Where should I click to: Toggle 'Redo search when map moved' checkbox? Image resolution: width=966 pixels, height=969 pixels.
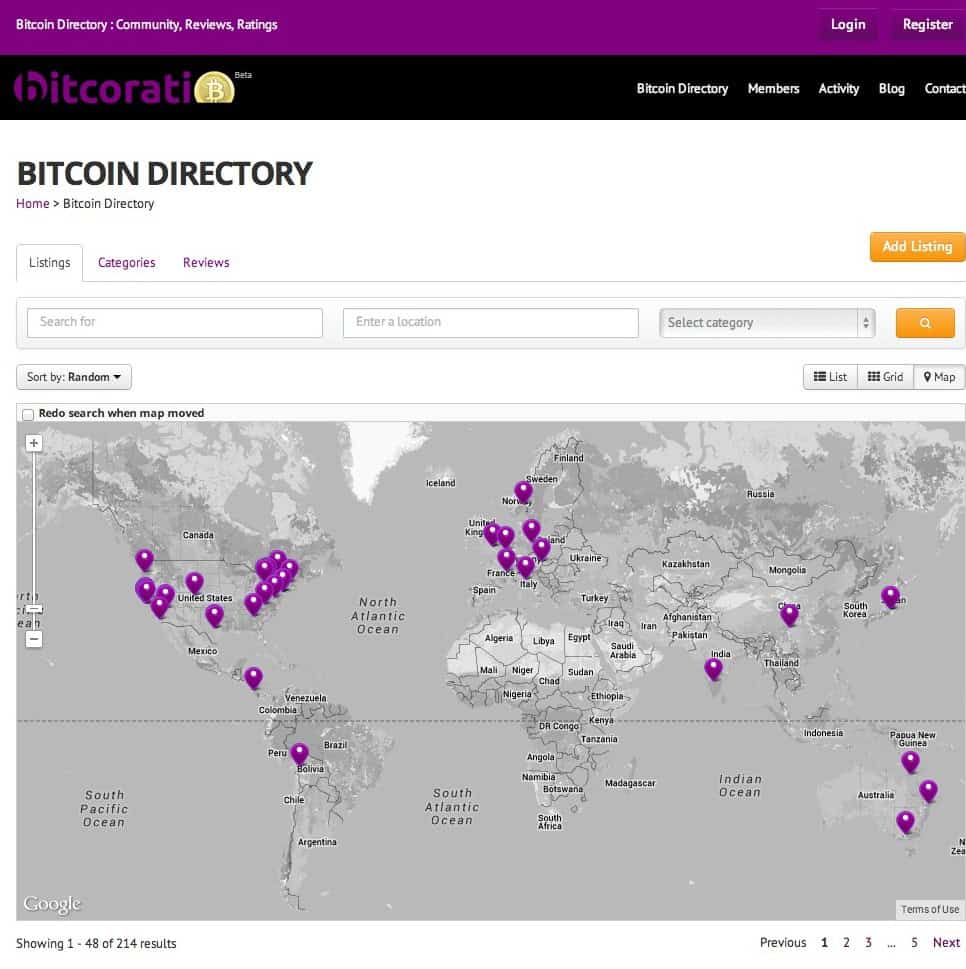(28, 414)
